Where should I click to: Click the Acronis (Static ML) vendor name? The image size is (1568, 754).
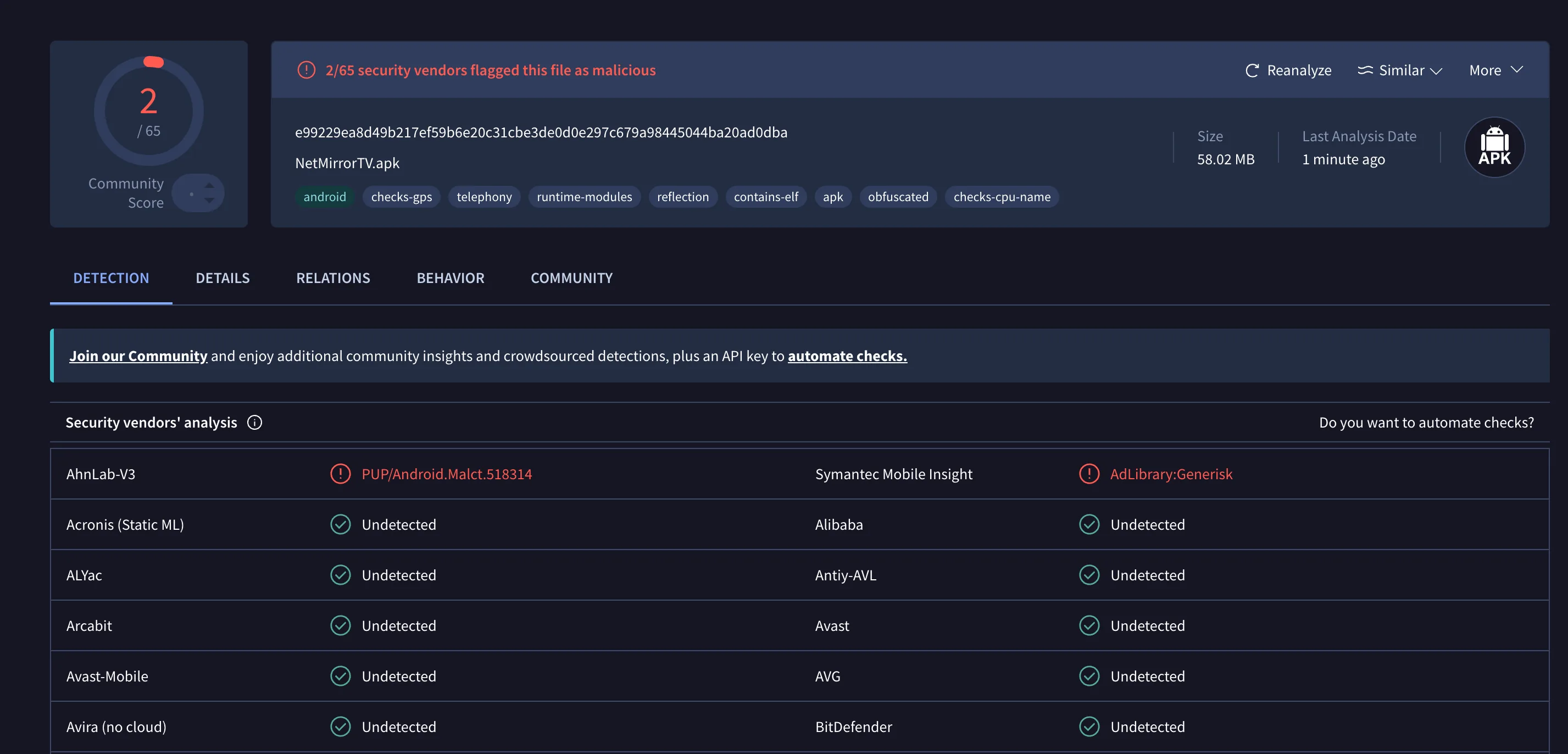click(x=125, y=524)
